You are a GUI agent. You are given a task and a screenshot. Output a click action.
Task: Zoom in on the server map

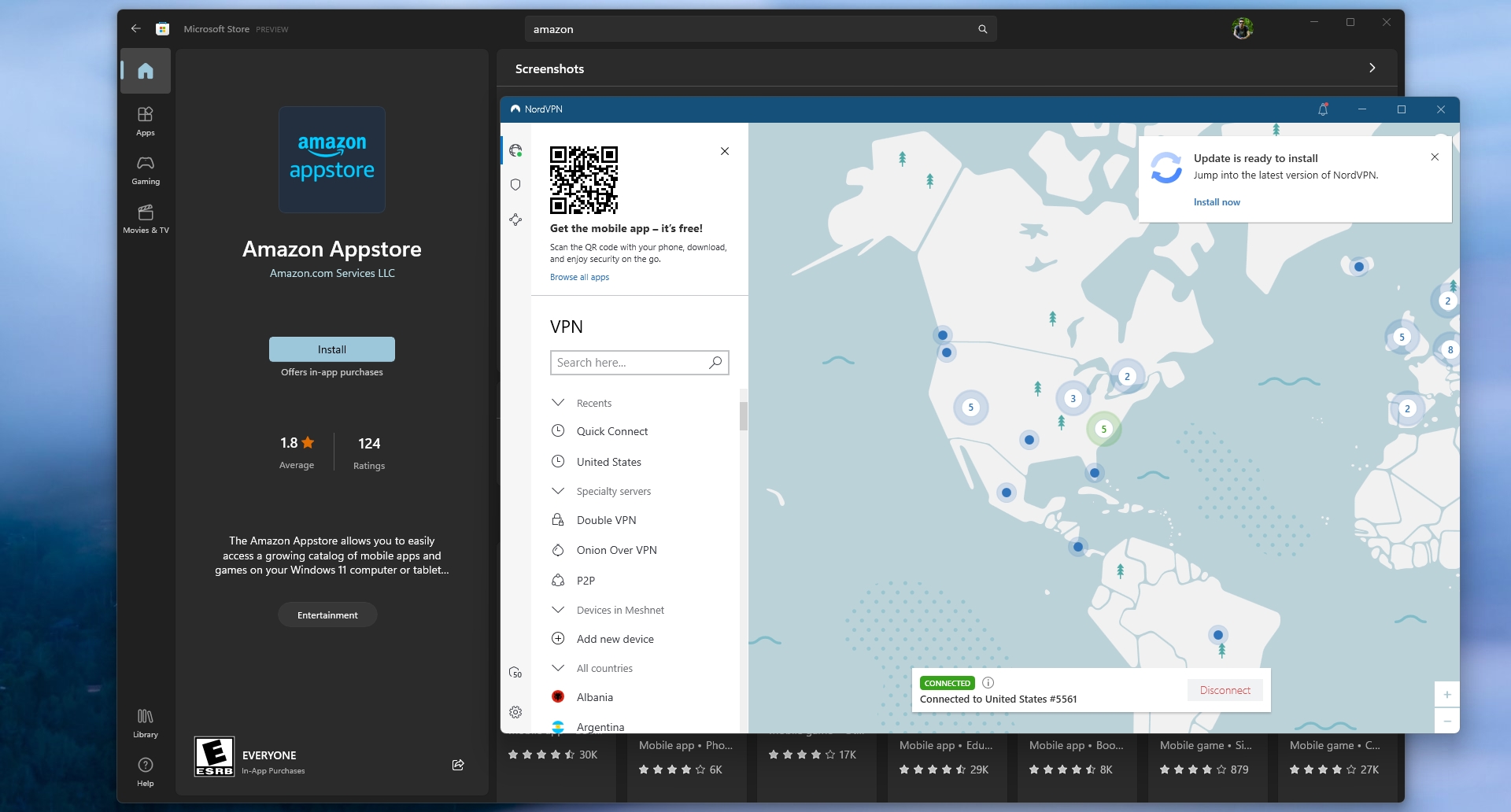tap(1446, 695)
